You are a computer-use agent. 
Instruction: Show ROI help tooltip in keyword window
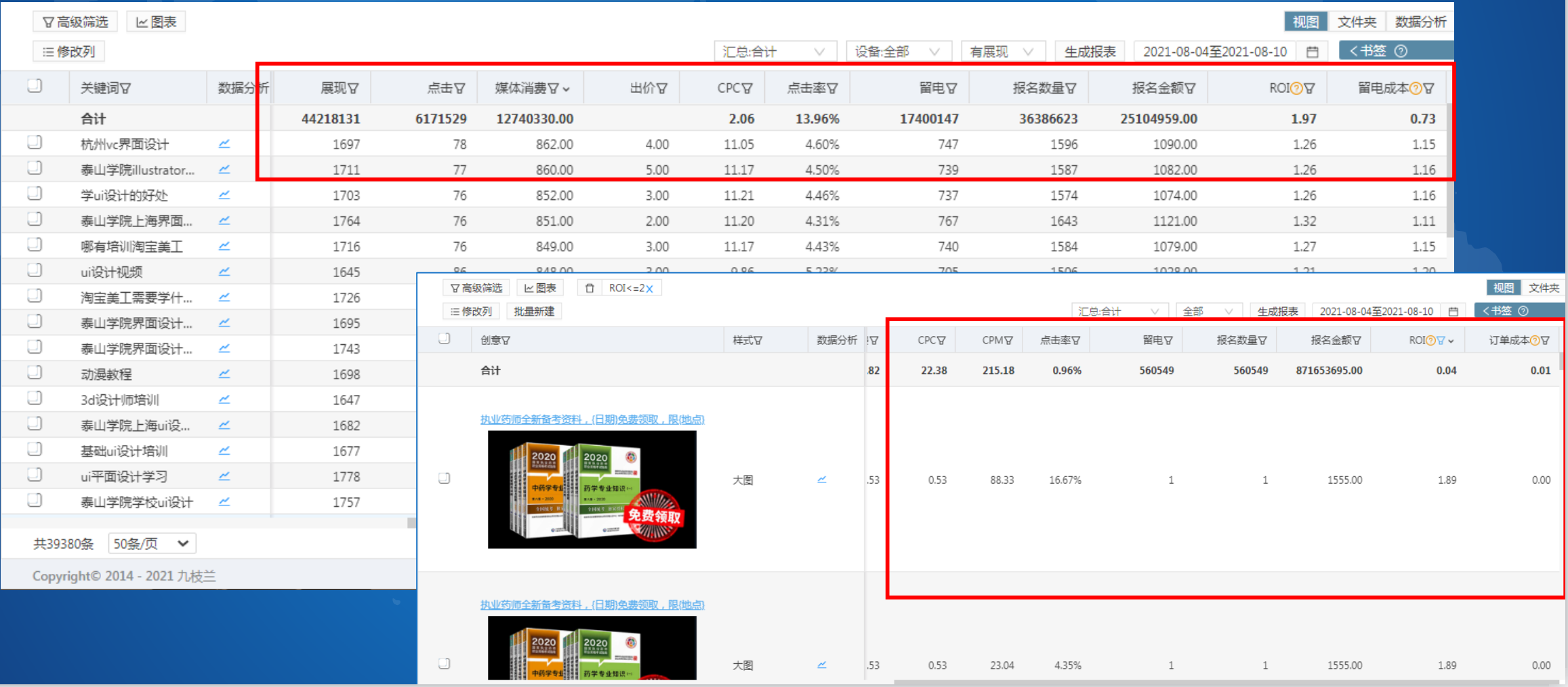(1296, 88)
